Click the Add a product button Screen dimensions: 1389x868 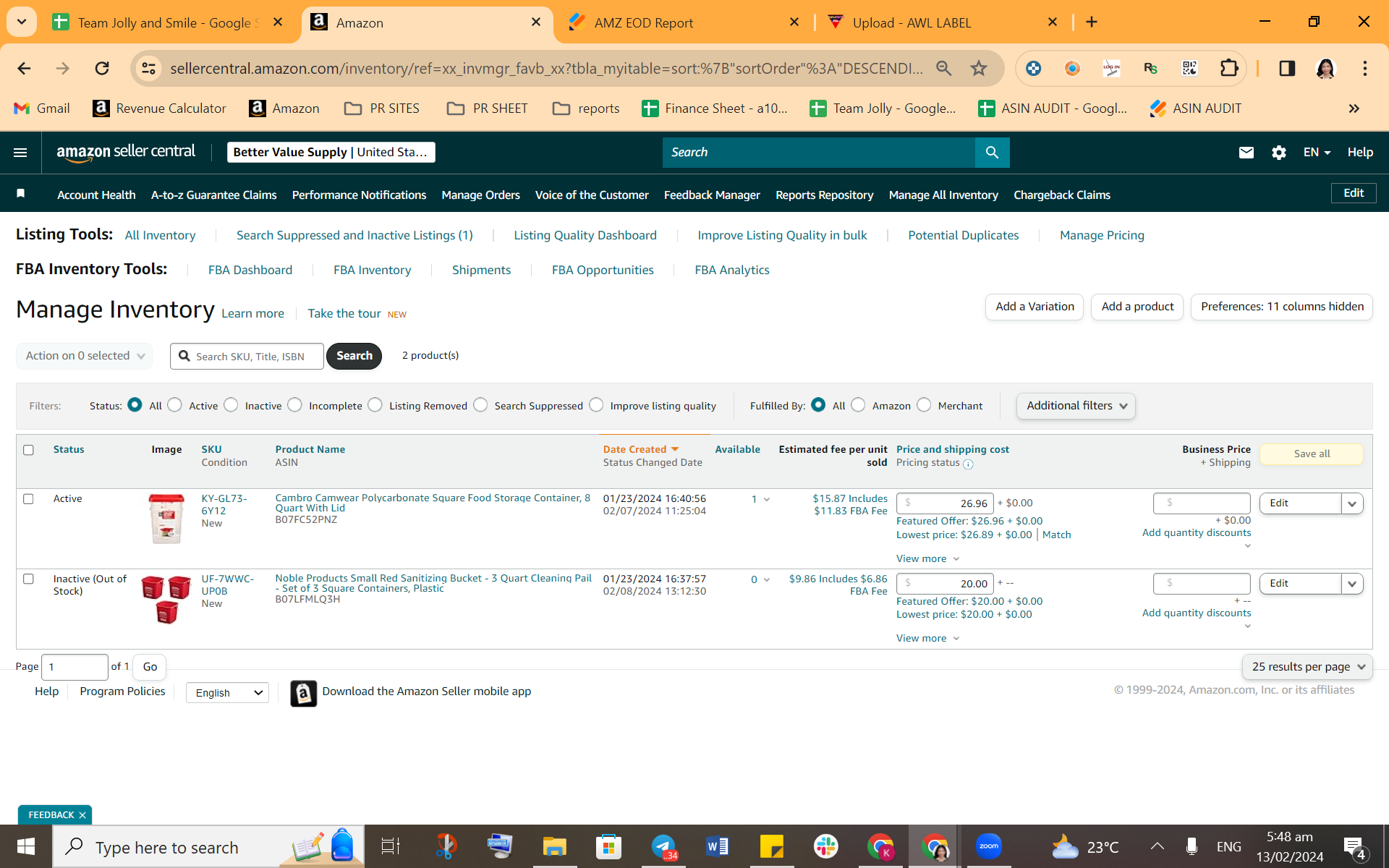tap(1137, 307)
